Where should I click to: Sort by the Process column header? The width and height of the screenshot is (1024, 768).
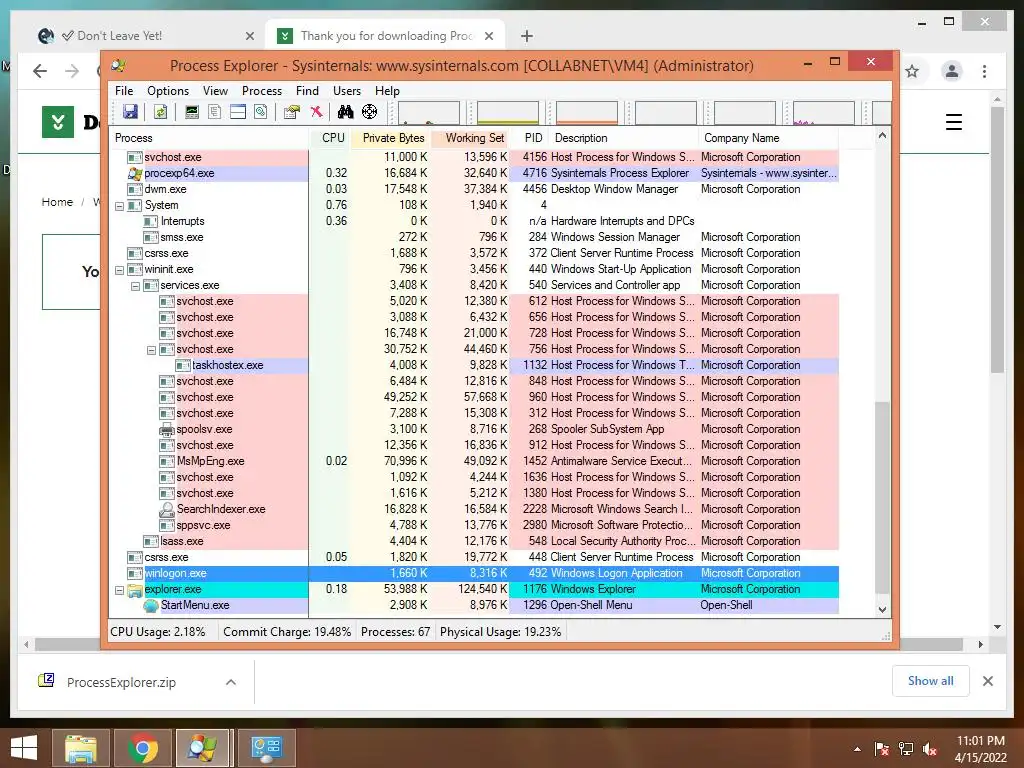tap(209, 138)
